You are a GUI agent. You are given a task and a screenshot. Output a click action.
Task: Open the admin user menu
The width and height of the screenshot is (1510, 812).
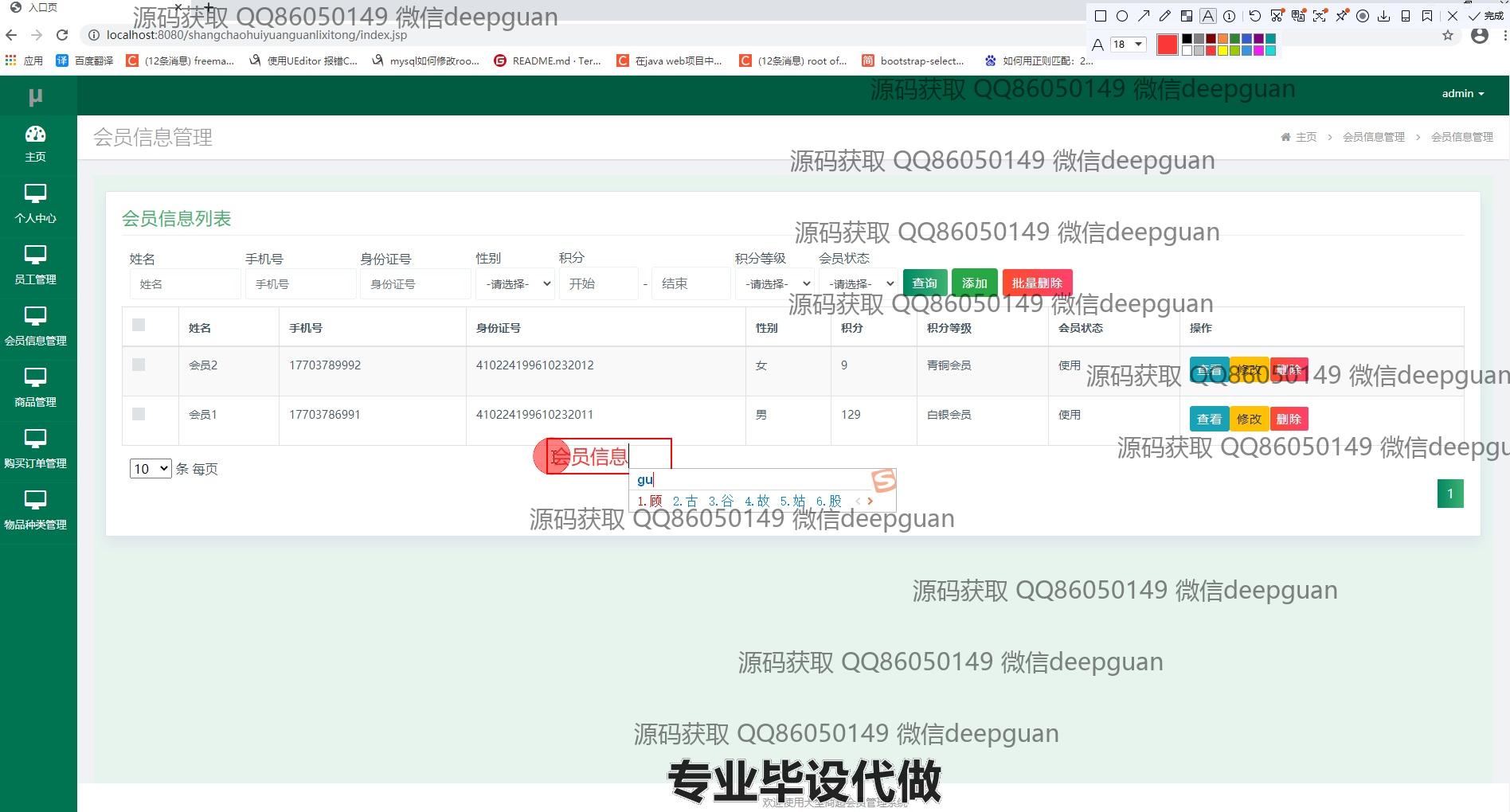coord(1462,94)
